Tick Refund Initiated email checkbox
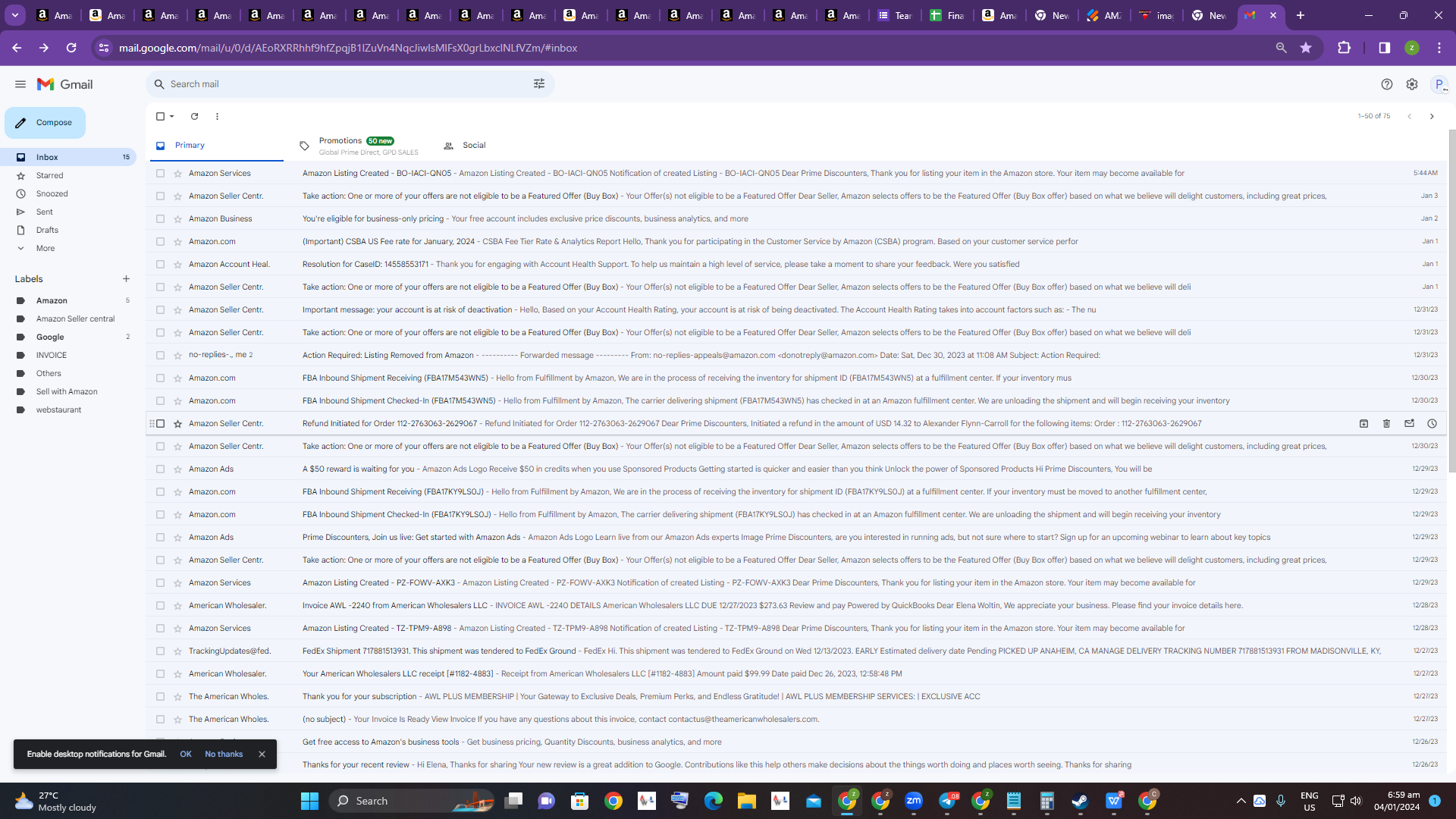 click(x=160, y=423)
